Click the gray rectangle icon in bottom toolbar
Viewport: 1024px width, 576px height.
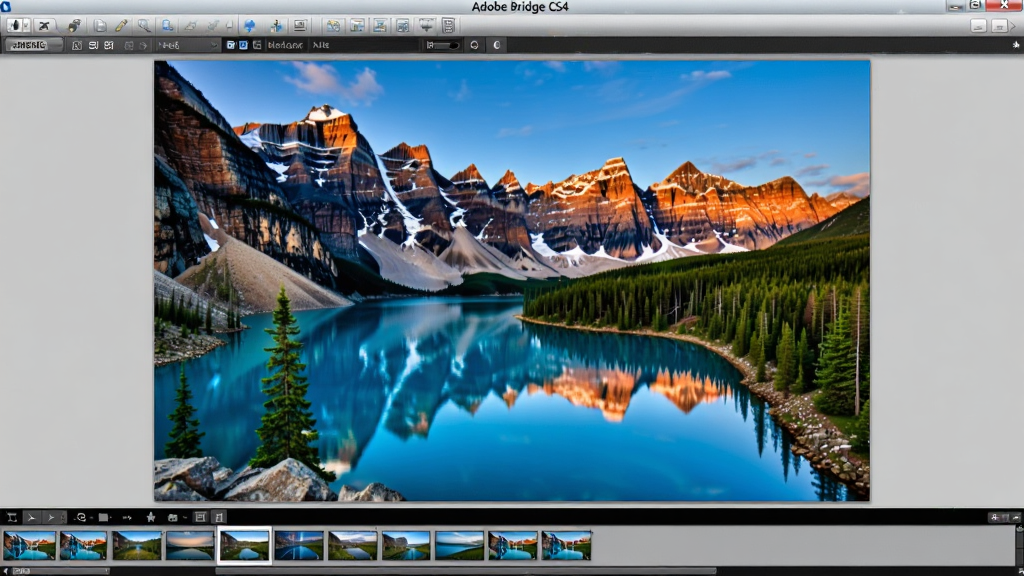[103, 517]
